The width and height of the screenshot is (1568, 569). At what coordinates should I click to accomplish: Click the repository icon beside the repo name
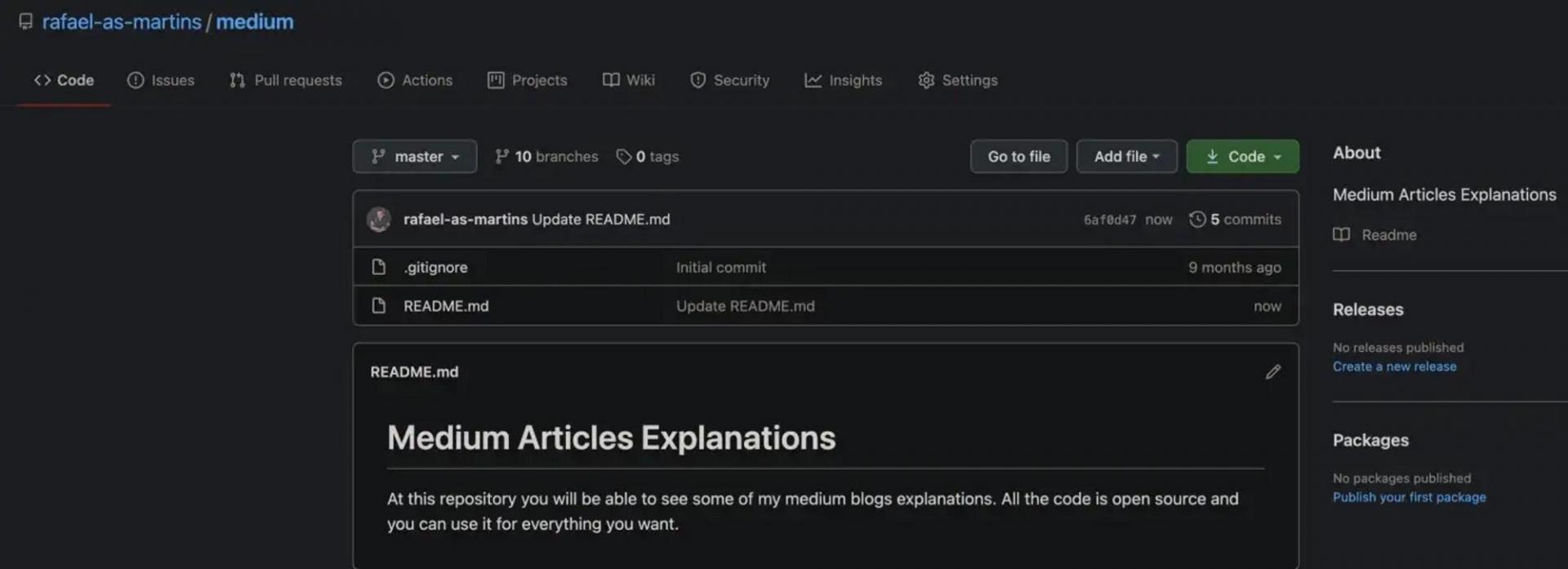(26, 21)
